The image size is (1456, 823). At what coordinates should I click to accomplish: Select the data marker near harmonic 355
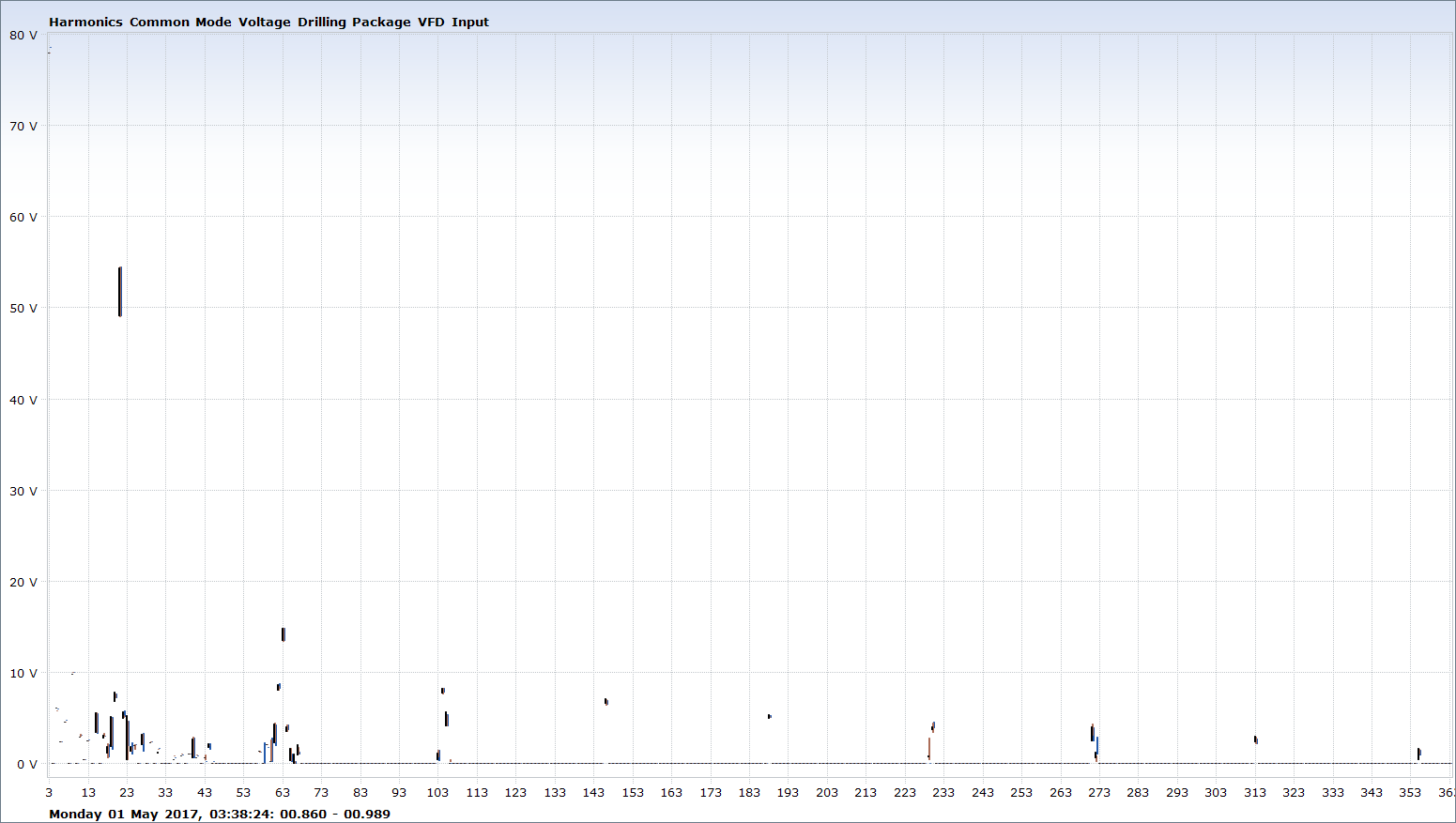coord(1418,754)
